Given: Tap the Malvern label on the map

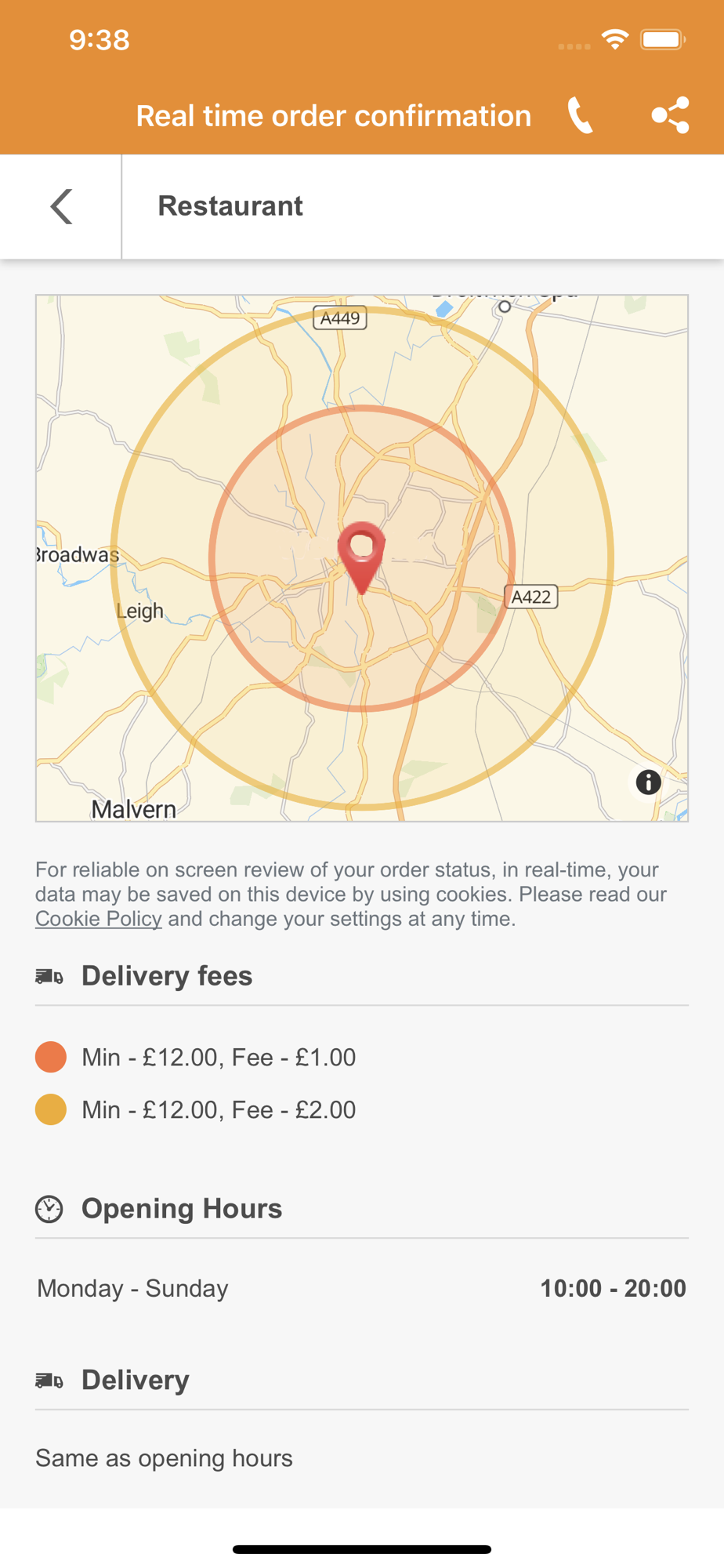Looking at the screenshot, I should 133,808.
